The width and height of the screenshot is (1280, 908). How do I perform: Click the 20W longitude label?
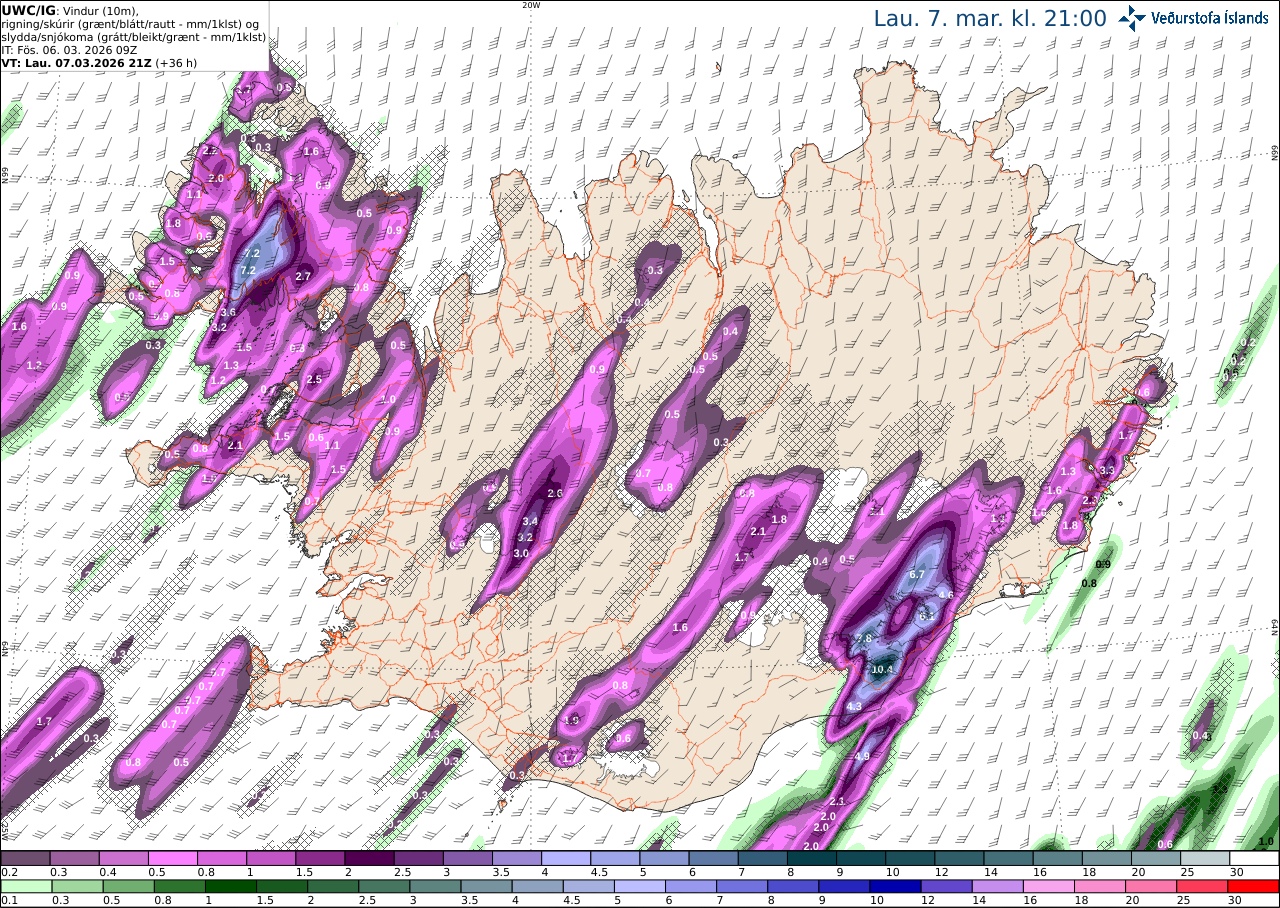click(531, 5)
